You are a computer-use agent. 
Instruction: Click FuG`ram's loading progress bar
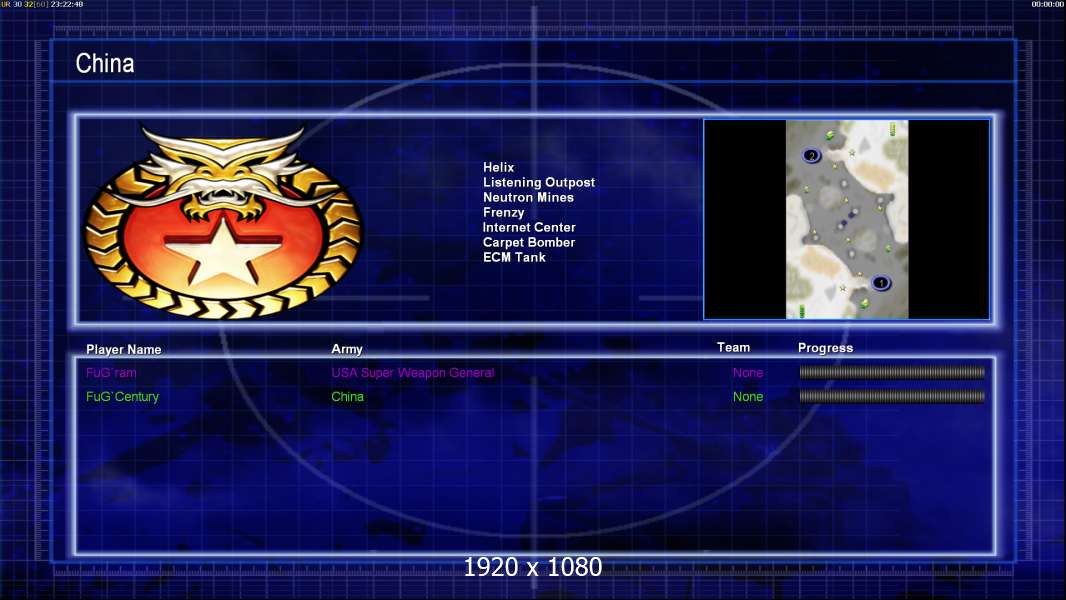pos(892,372)
